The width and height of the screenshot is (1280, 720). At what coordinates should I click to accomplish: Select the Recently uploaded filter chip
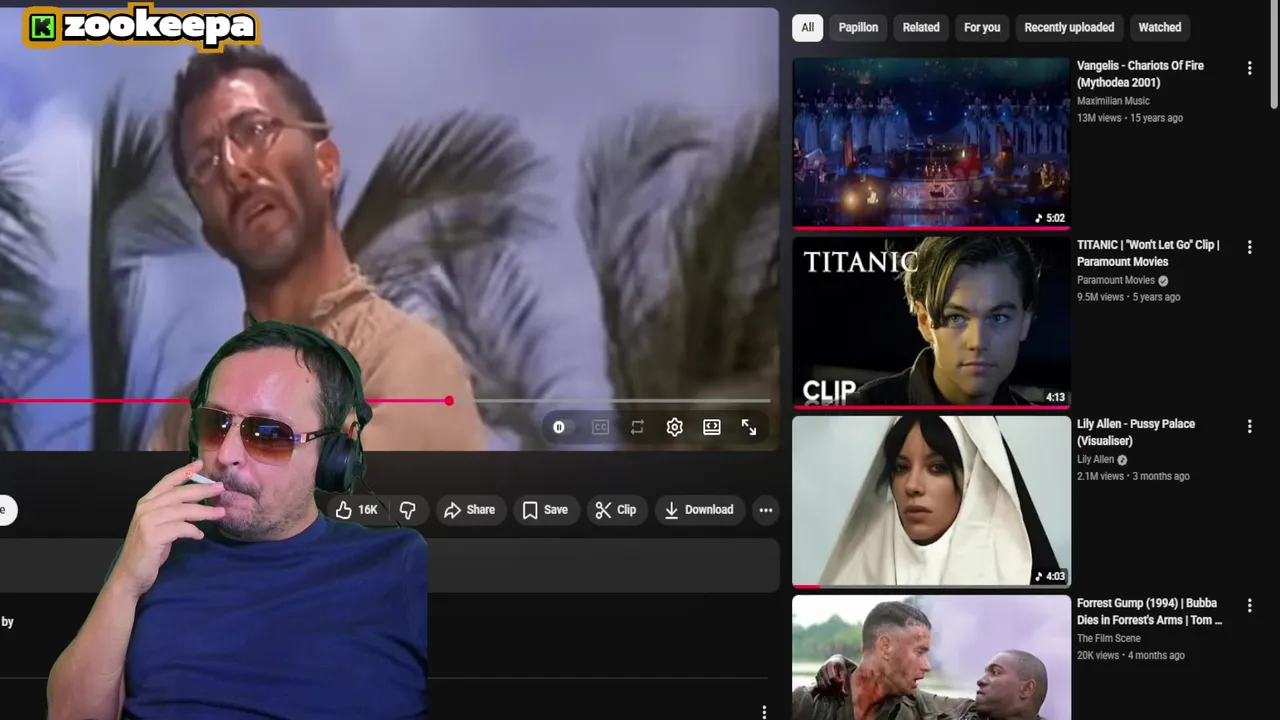(1069, 28)
